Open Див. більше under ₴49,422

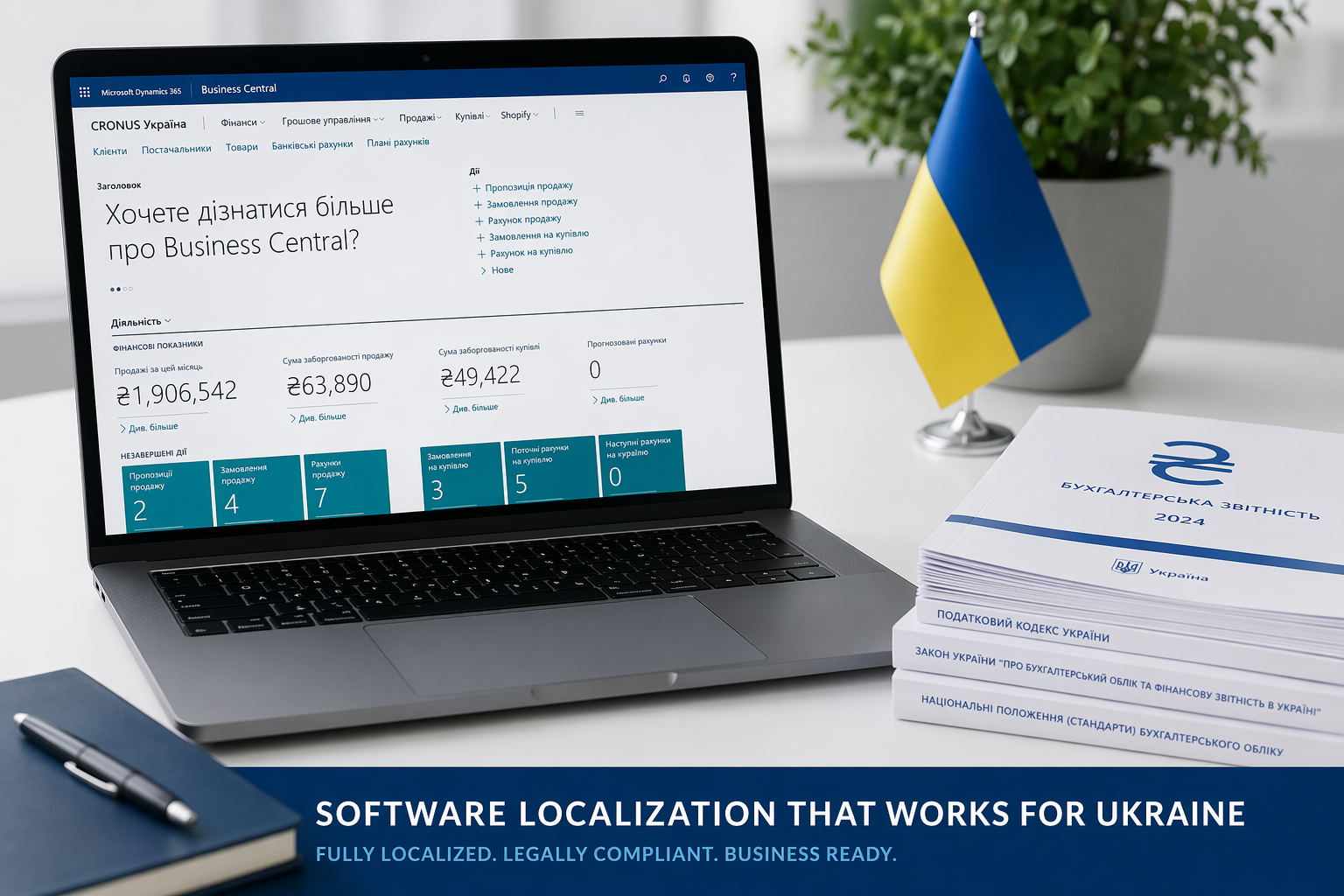tap(471, 408)
